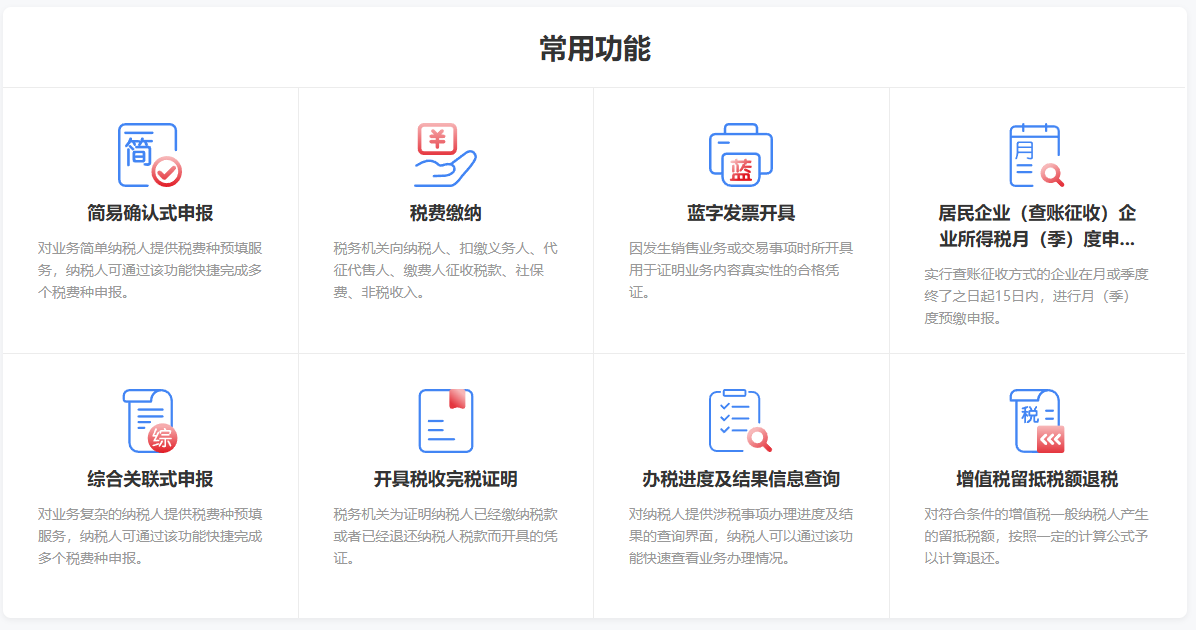Click description starting 对纳税人提供涉税事项办理进度
Viewport: 1196px width, 630px height.
741,536
